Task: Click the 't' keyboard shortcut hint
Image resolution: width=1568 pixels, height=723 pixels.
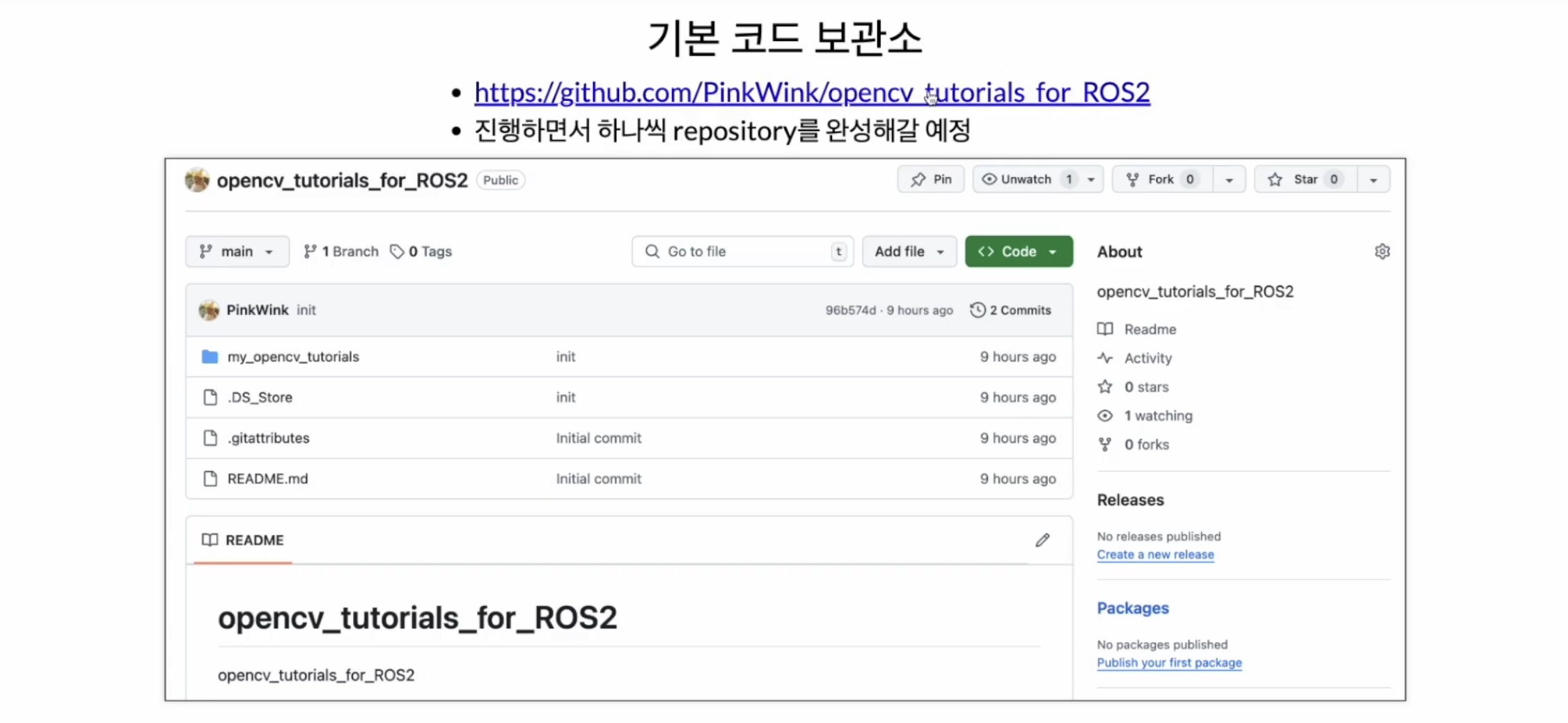Action: [838, 251]
